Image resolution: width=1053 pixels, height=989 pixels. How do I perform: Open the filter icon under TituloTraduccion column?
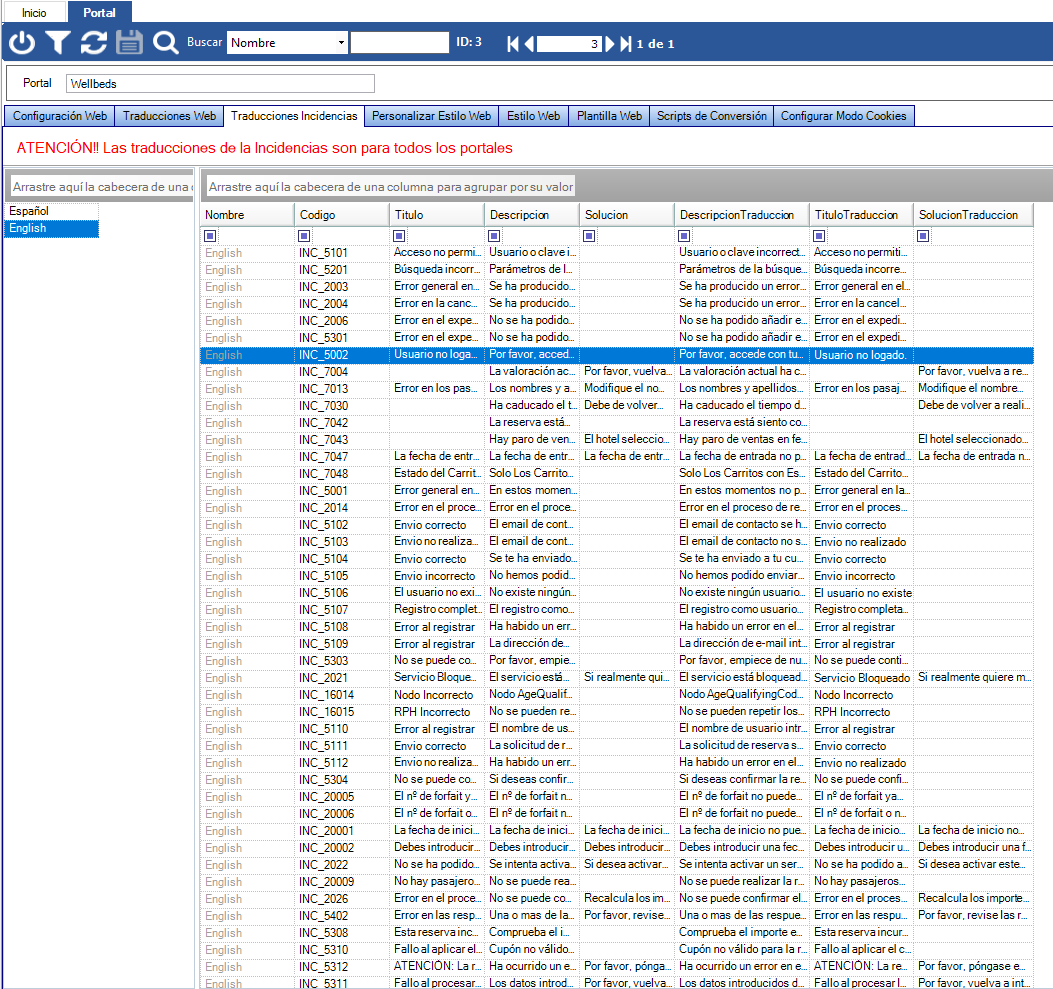pyautogui.click(x=819, y=236)
